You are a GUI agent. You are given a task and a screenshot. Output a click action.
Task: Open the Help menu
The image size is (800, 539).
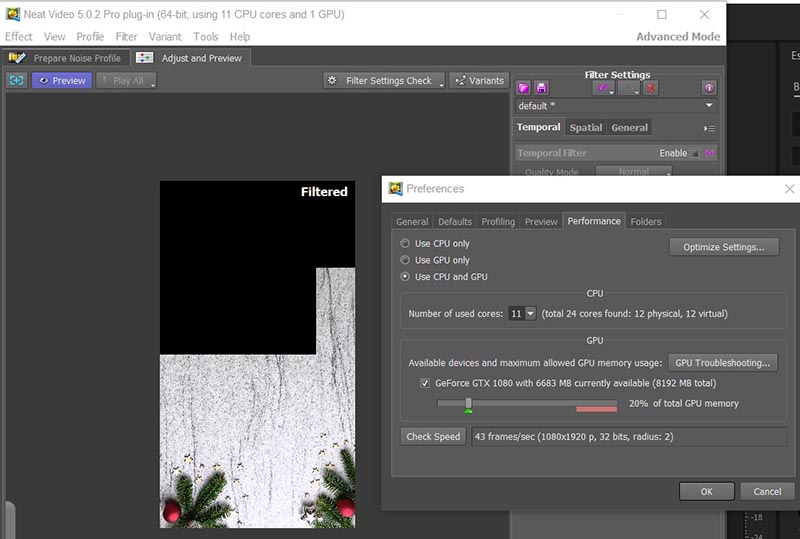point(240,37)
